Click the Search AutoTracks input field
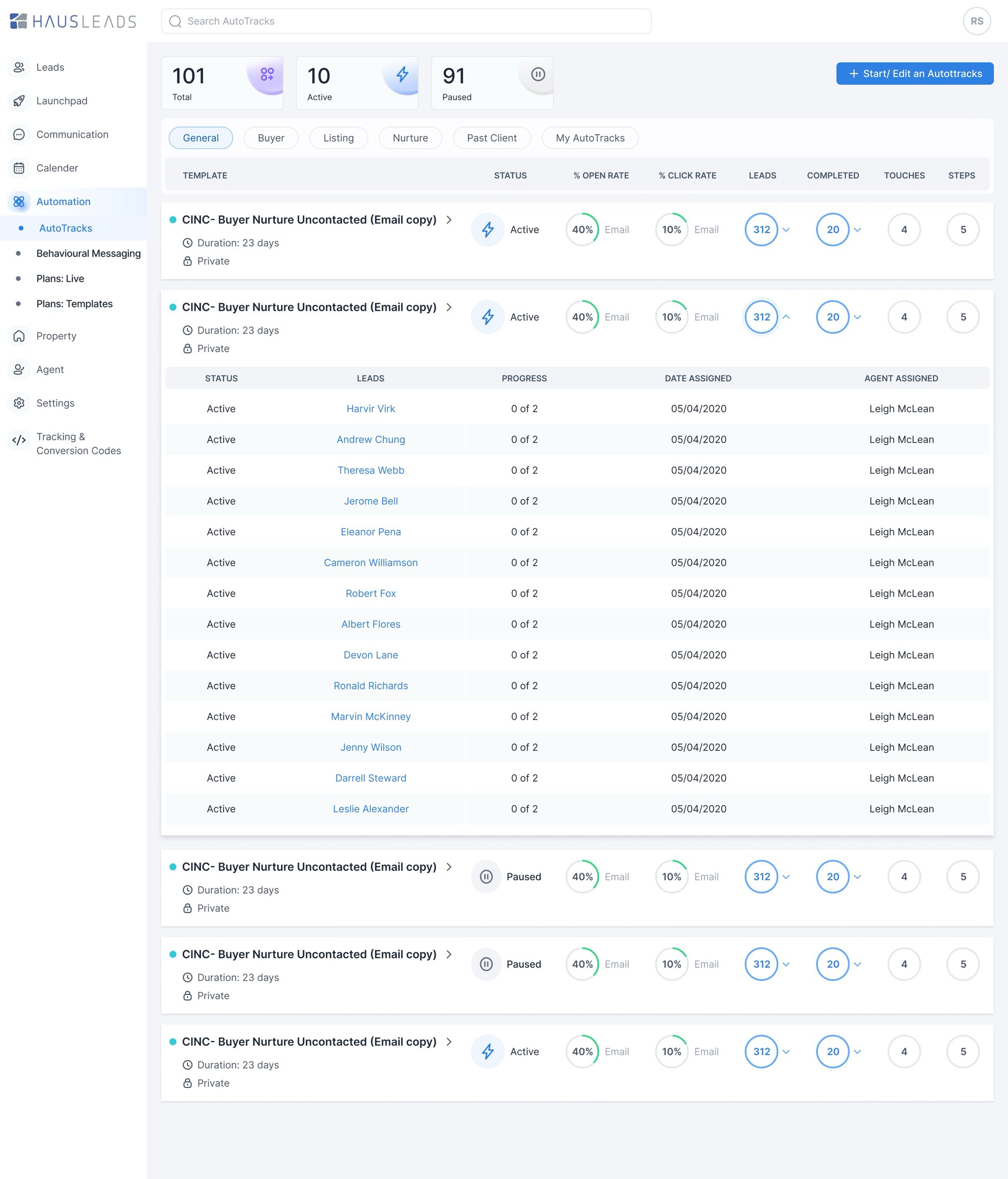Screen dimensions: 1008x1179 [x=406, y=21]
